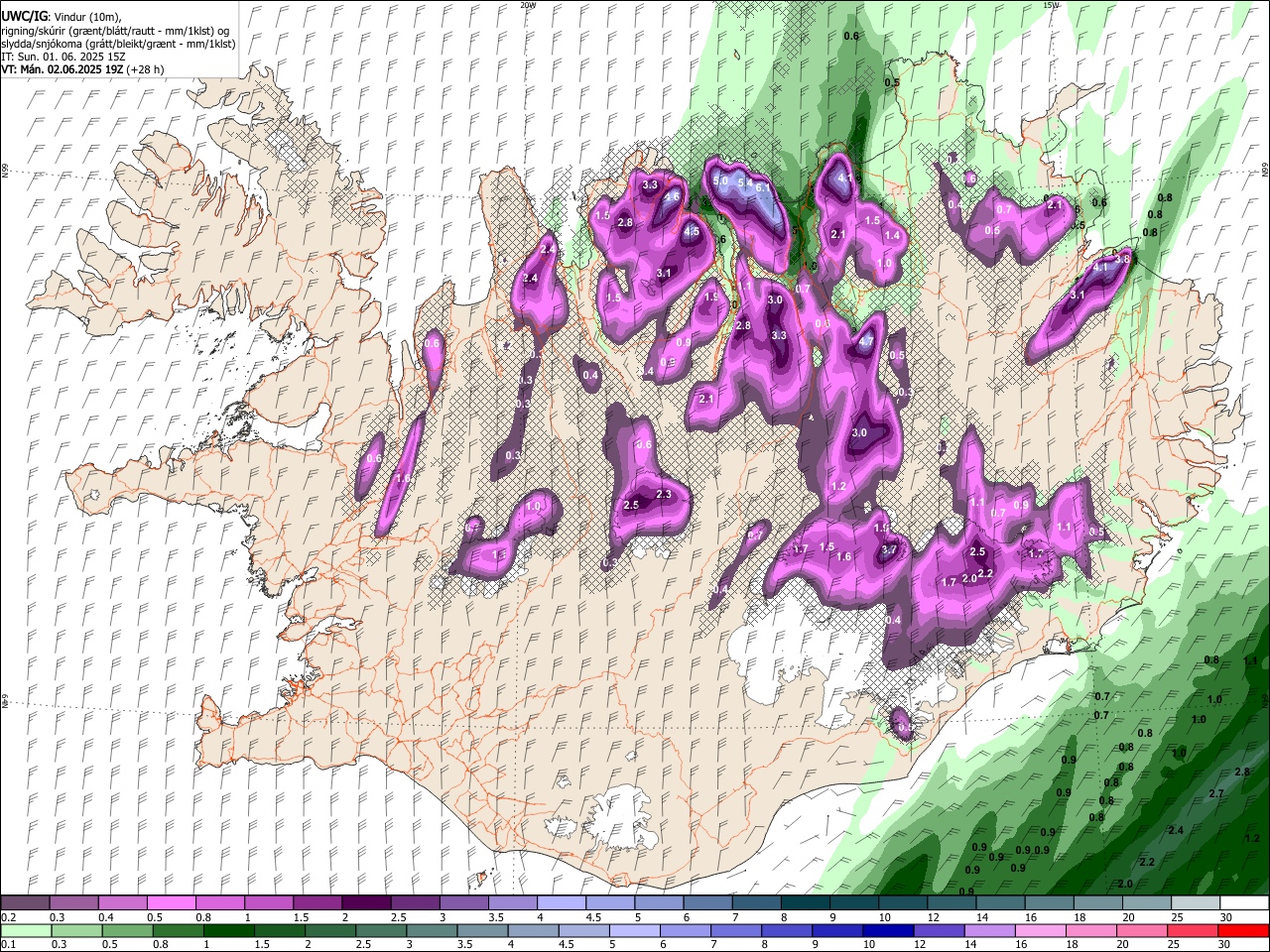Click the '14' label under the lower legend

tap(969, 945)
